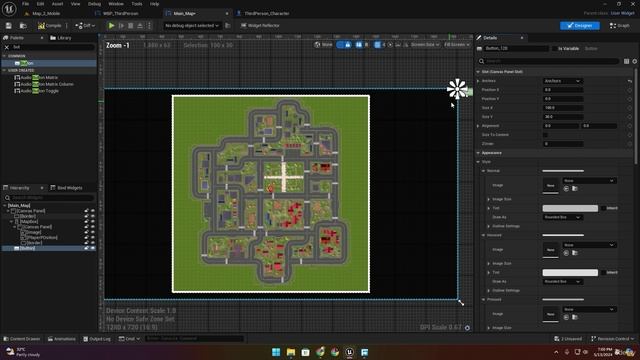Open the Asset menu
This screenshot has height=360, width=640.
pos(57,4)
